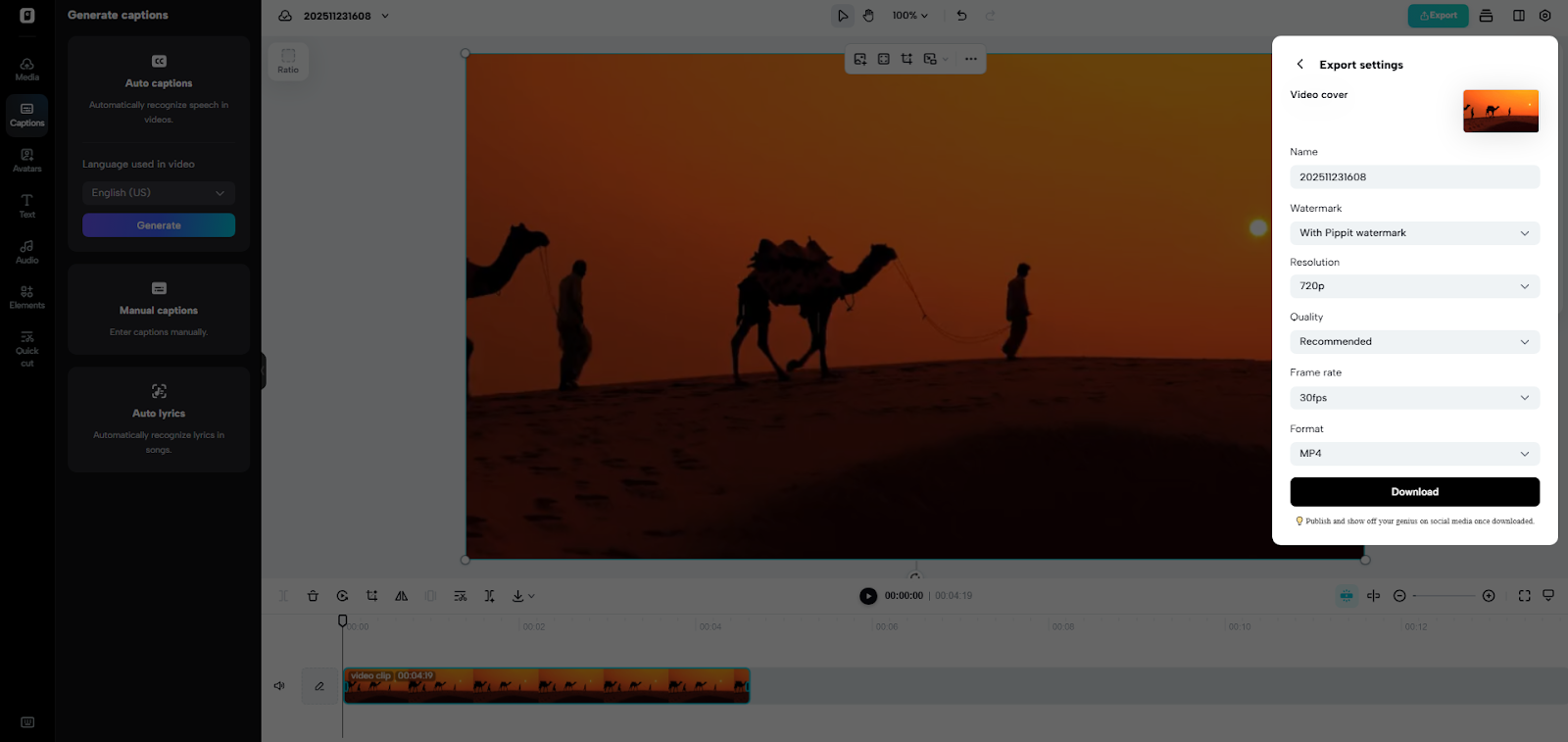Click the split-at-playhead icon near zoom
Screen dimensions: 1568x742
pos(1373,596)
